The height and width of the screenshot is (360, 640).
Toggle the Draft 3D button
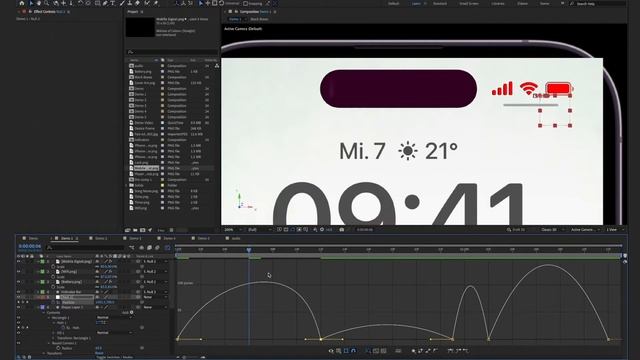click(516, 230)
